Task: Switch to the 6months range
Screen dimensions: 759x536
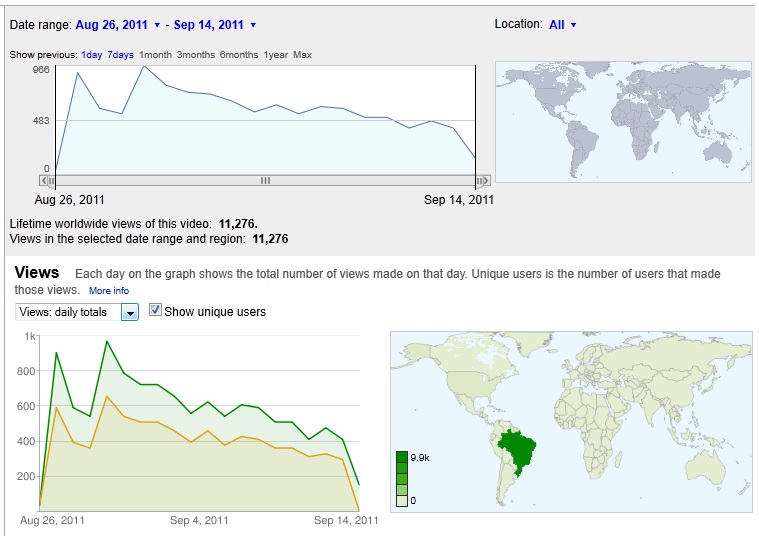Action: 239,55
